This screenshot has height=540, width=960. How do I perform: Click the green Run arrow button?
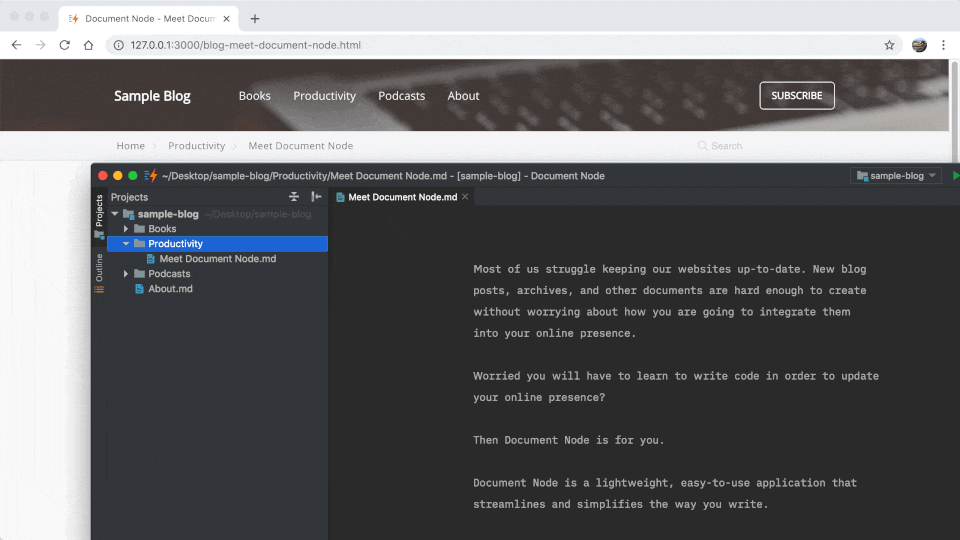point(956,176)
